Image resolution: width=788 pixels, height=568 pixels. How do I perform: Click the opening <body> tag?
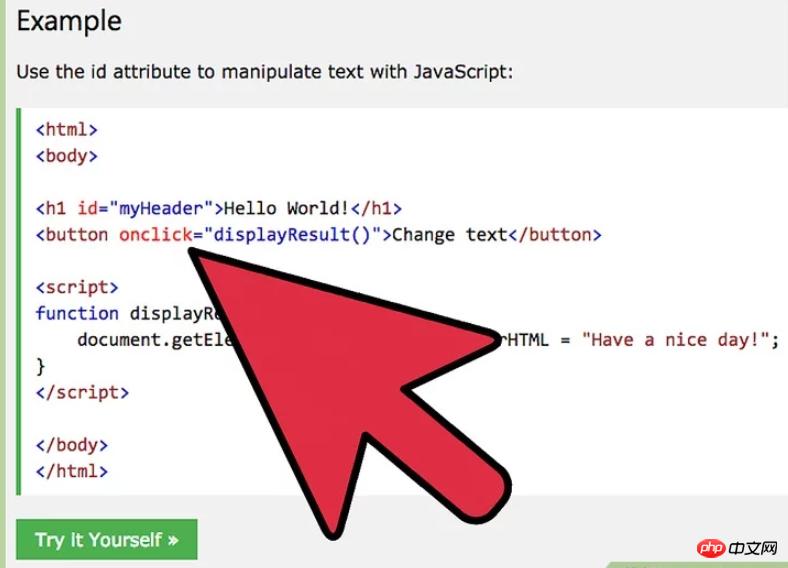pyautogui.click(x=66, y=156)
